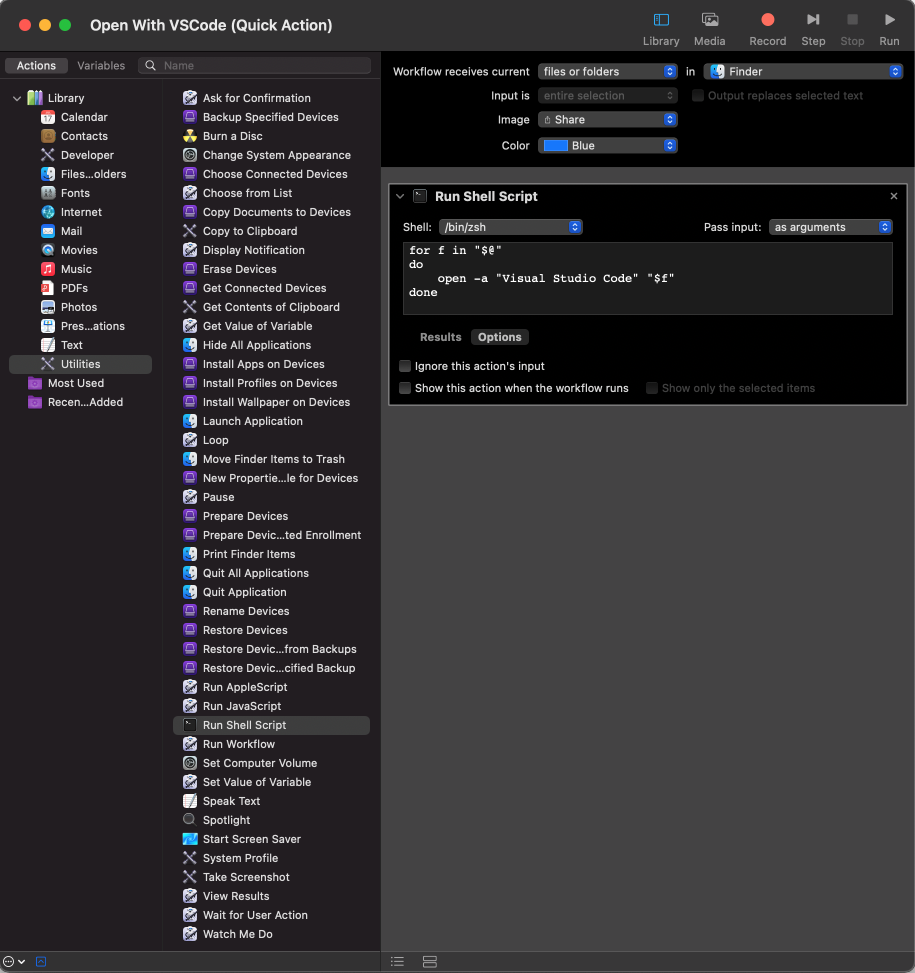Open the Developer category
Screen dimensions: 915x973
[x=87, y=155]
